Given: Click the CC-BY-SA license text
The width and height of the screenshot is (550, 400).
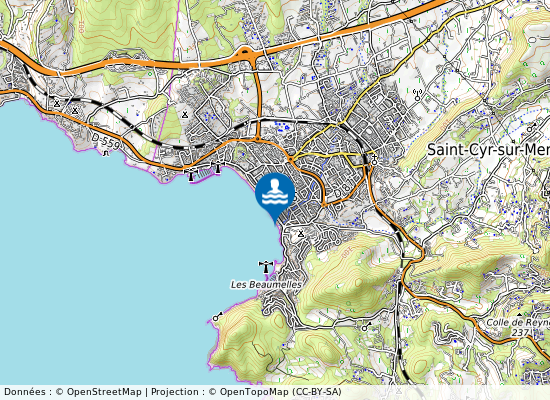Looking at the screenshot, I should tap(316, 392).
